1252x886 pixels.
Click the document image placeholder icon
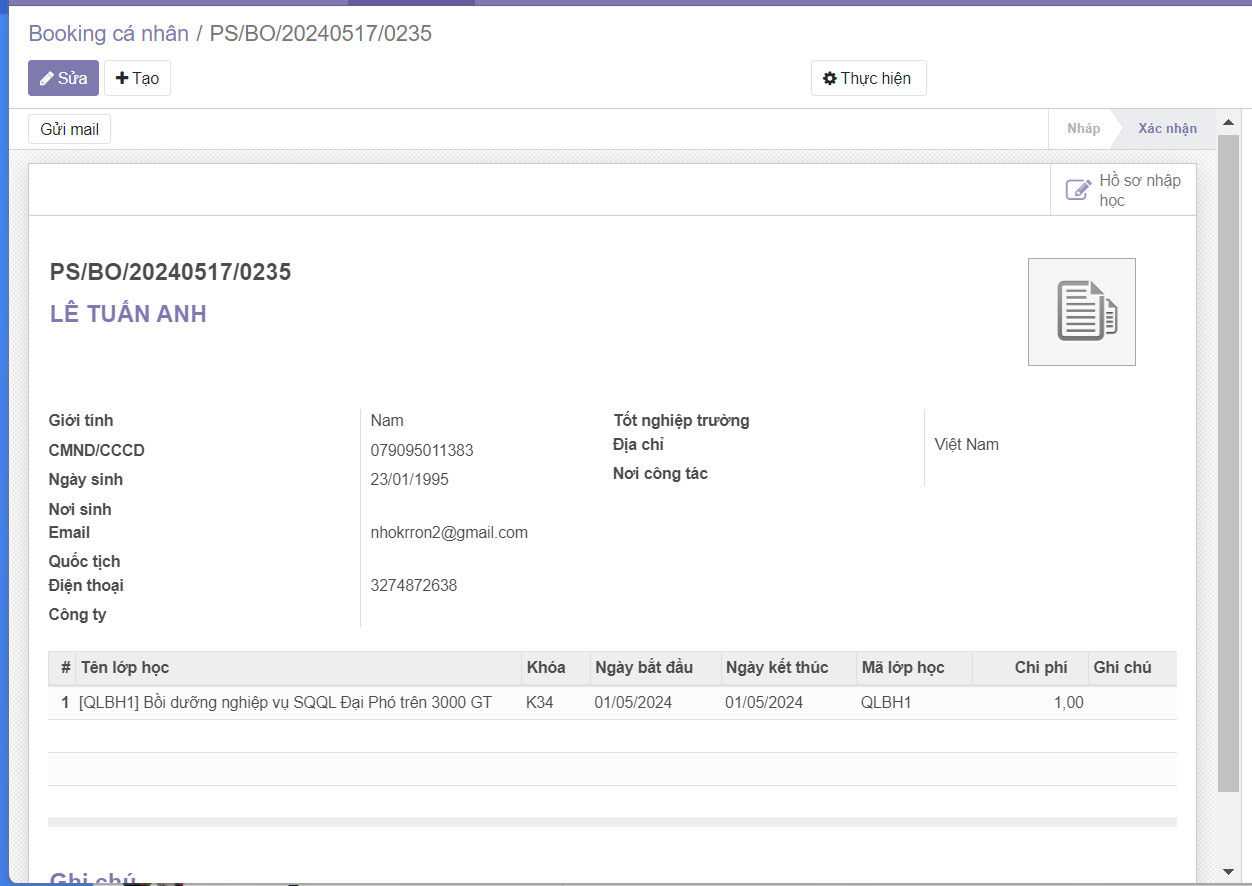click(1082, 312)
